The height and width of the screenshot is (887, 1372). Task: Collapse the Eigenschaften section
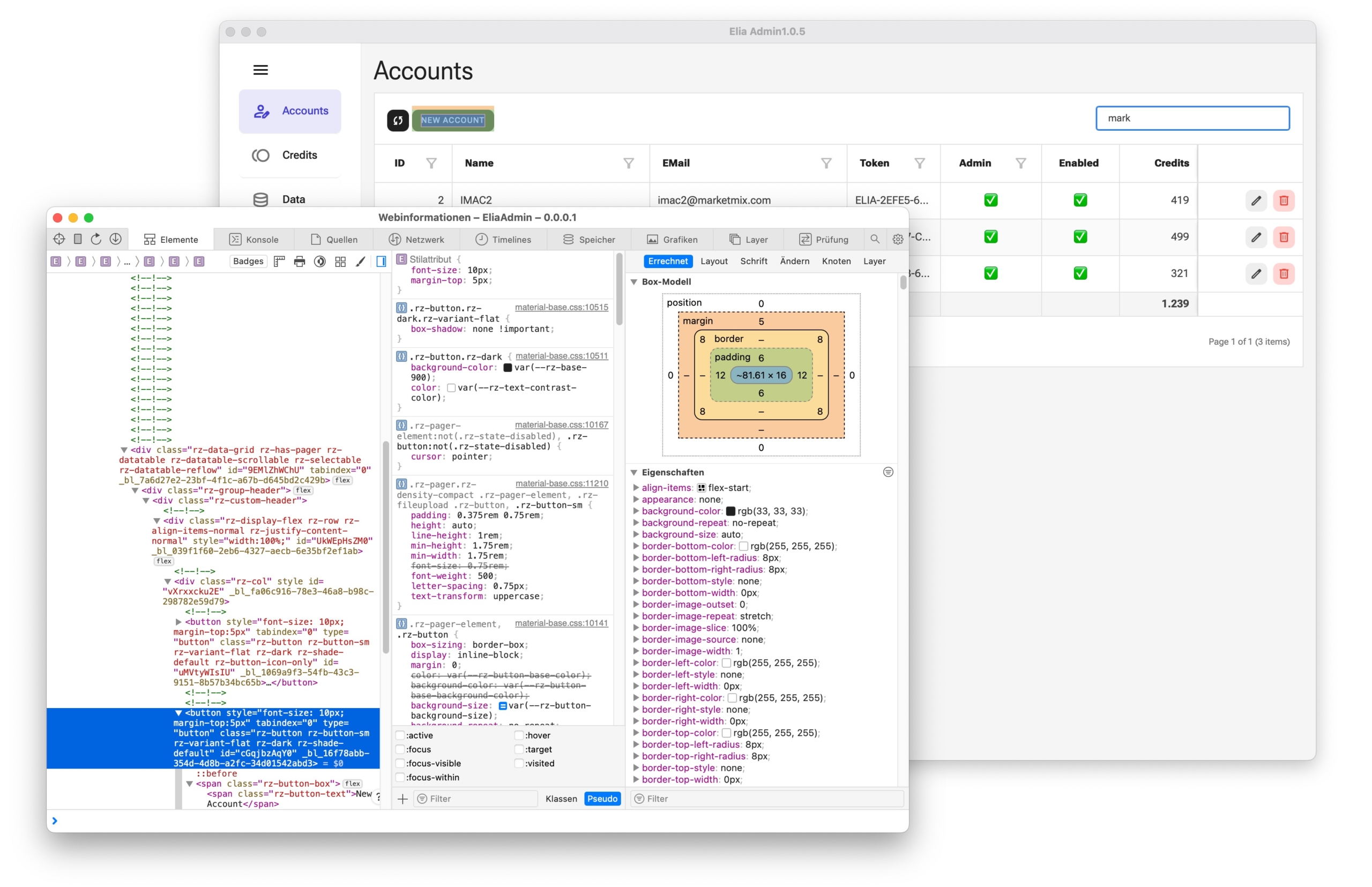(x=633, y=472)
